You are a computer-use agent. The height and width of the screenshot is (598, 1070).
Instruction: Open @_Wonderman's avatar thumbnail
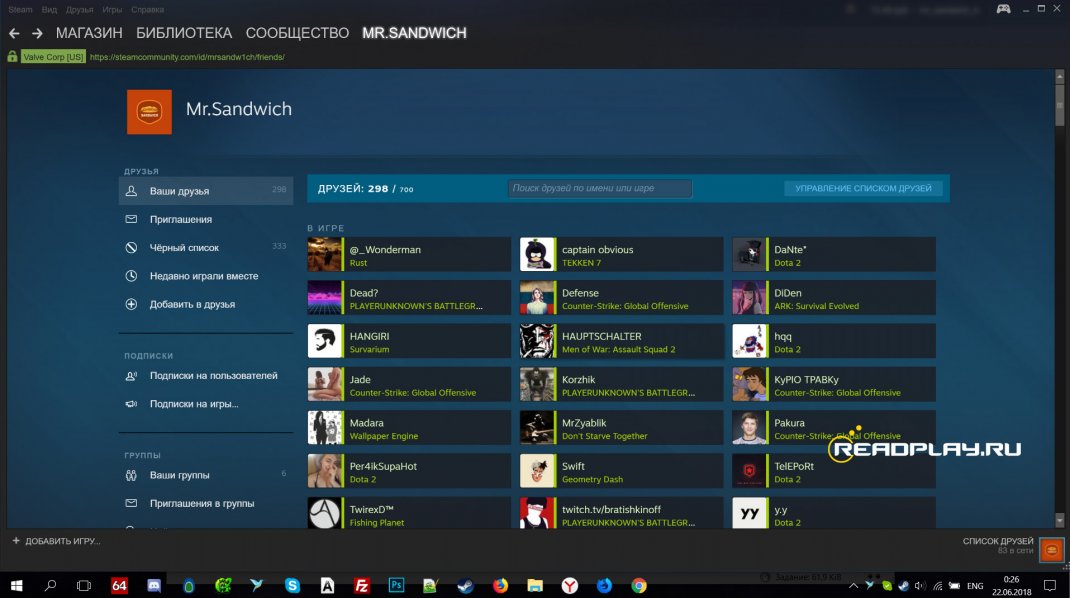pos(324,254)
